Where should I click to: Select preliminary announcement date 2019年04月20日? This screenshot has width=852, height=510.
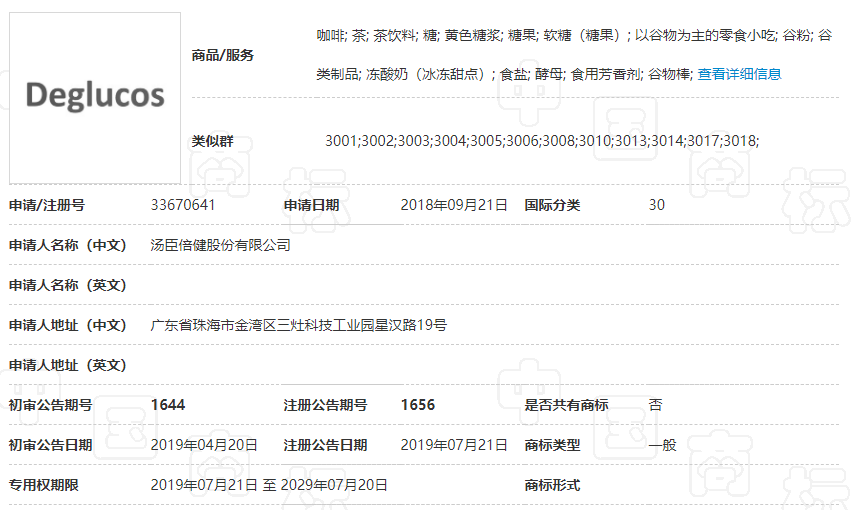(x=204, y=445)
